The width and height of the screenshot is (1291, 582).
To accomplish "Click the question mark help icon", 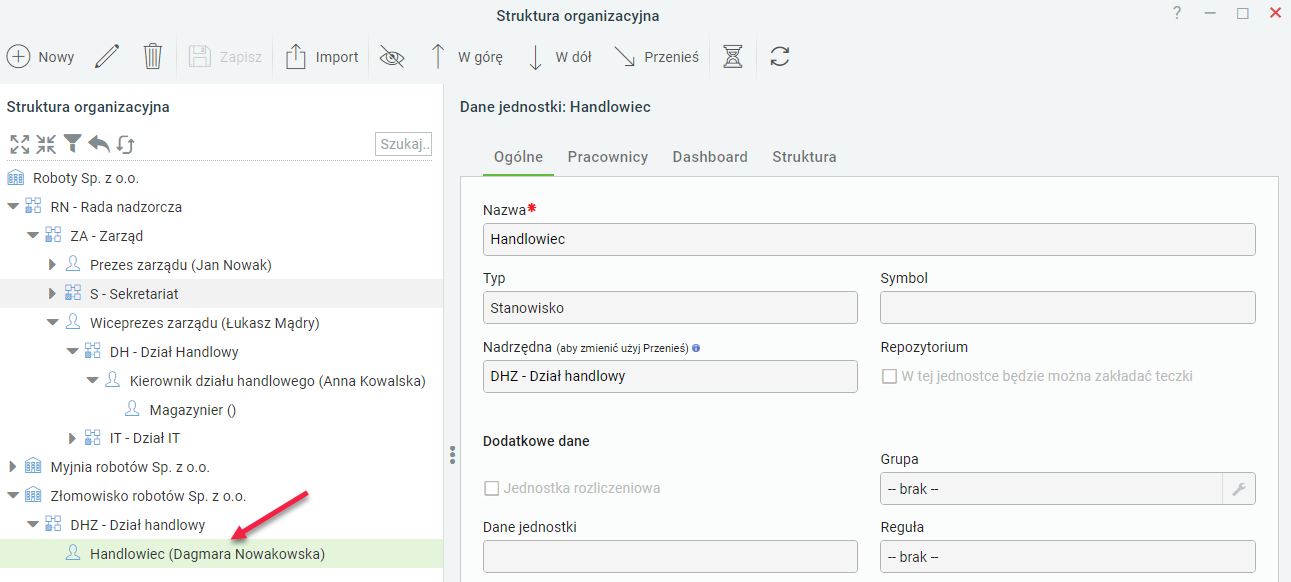I will 1177,13.
